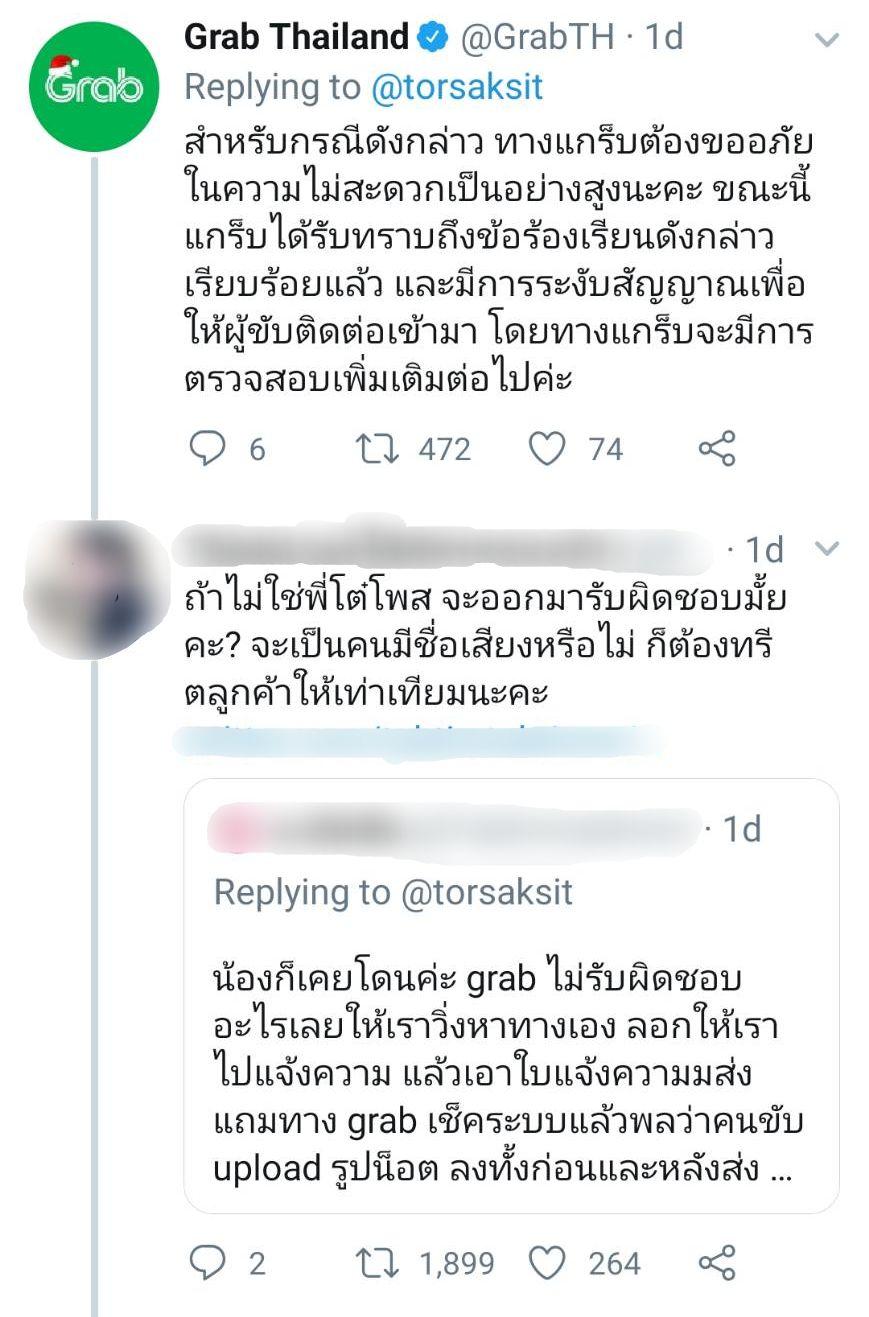Retweet the Grab Thailand tweet

click(378, 449)
